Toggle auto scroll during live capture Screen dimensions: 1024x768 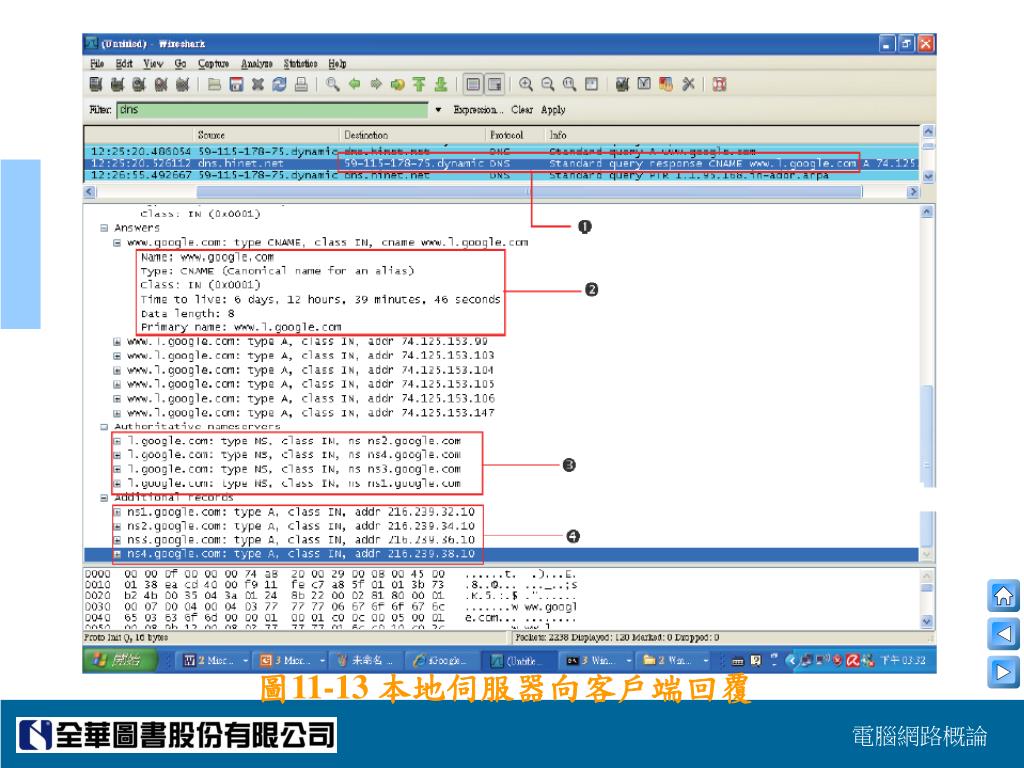[495, 84]
